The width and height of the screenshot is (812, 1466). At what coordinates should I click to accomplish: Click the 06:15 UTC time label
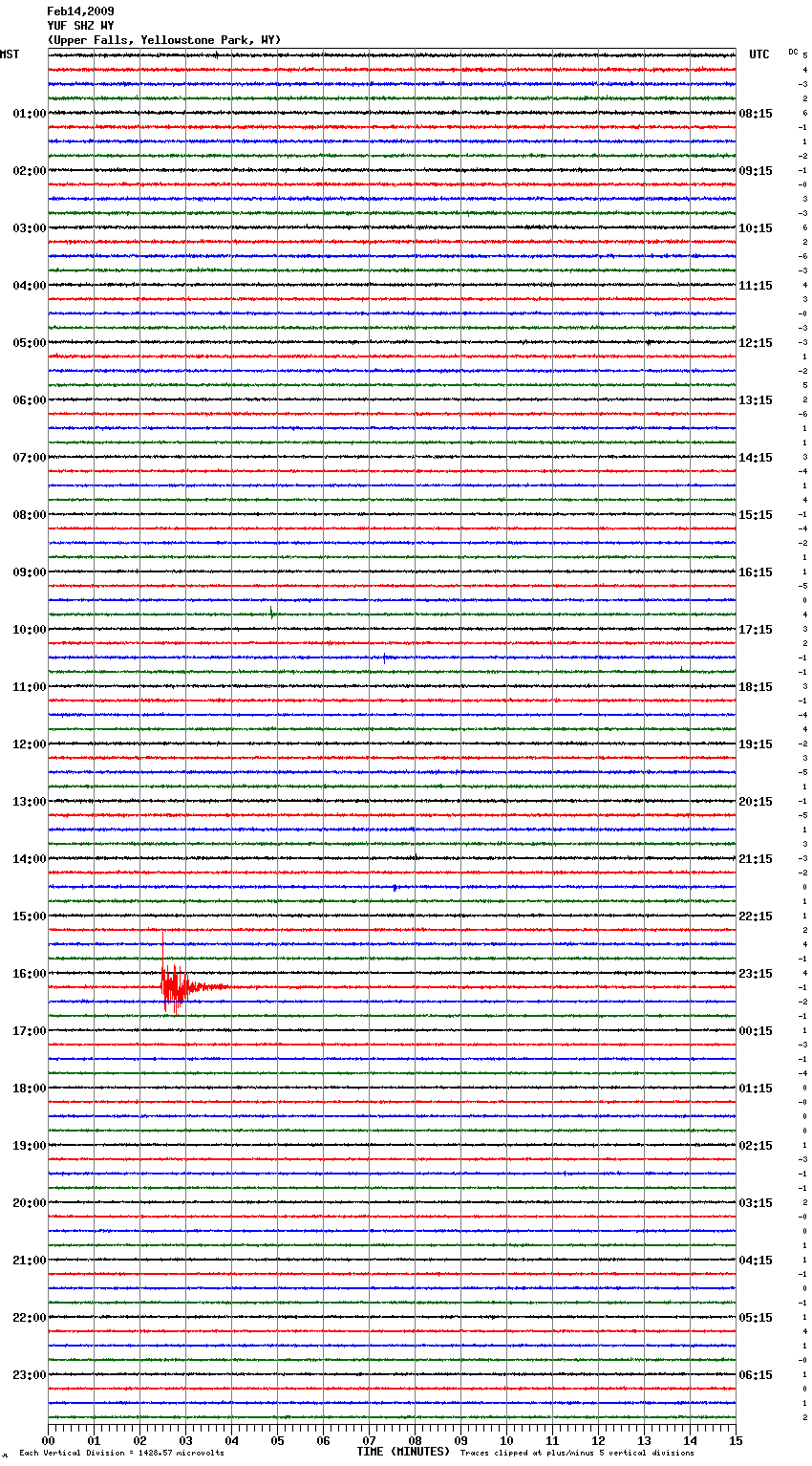(x=756, y=1375)
